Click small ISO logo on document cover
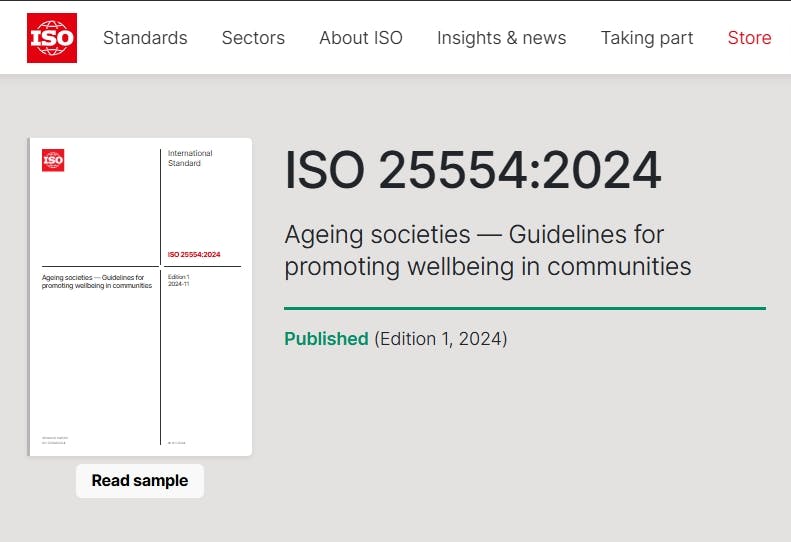791x542 pixels. [x=53, y=160]
